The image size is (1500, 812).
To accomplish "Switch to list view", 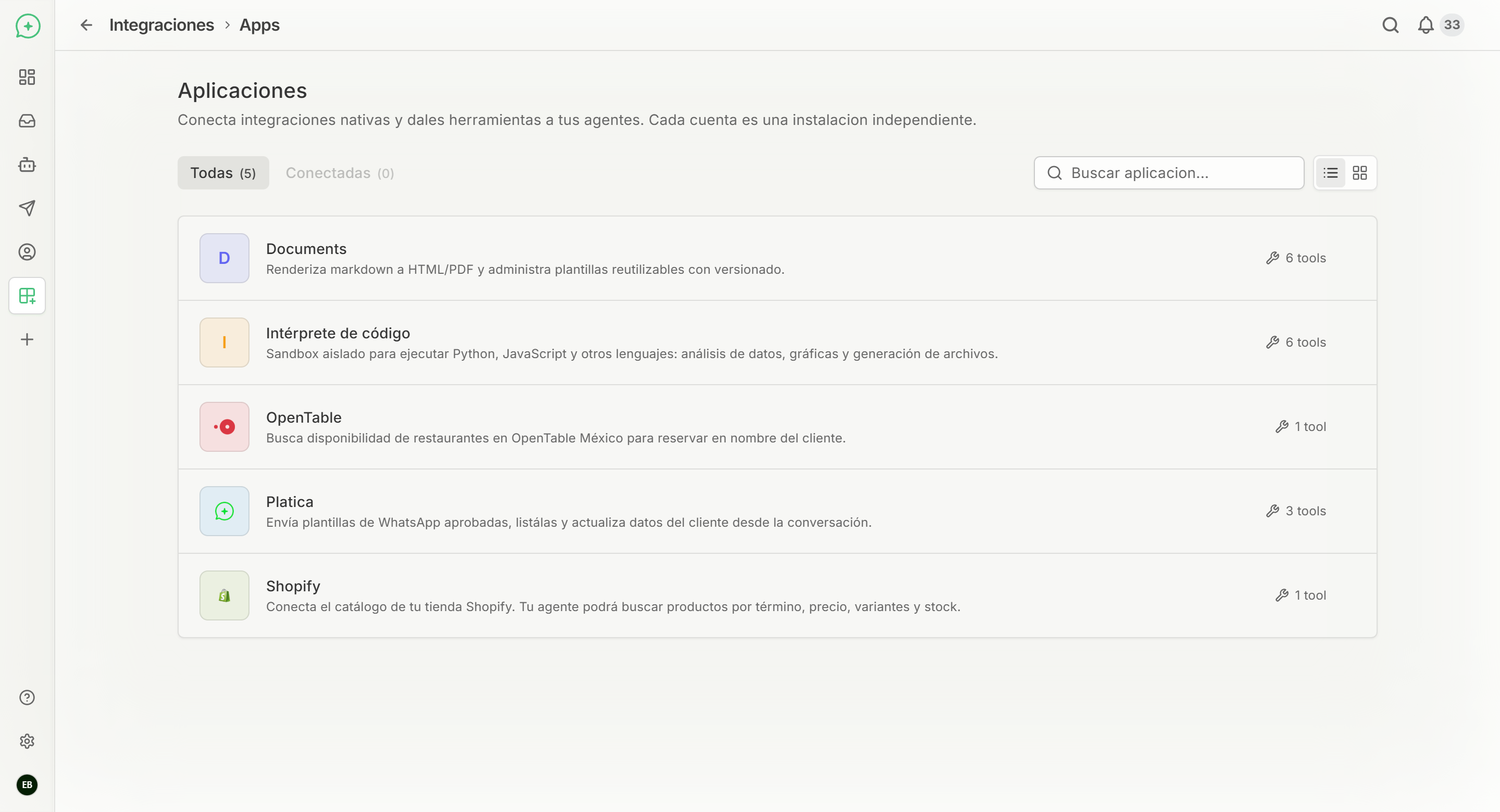I will click(x=1331, y=173).
